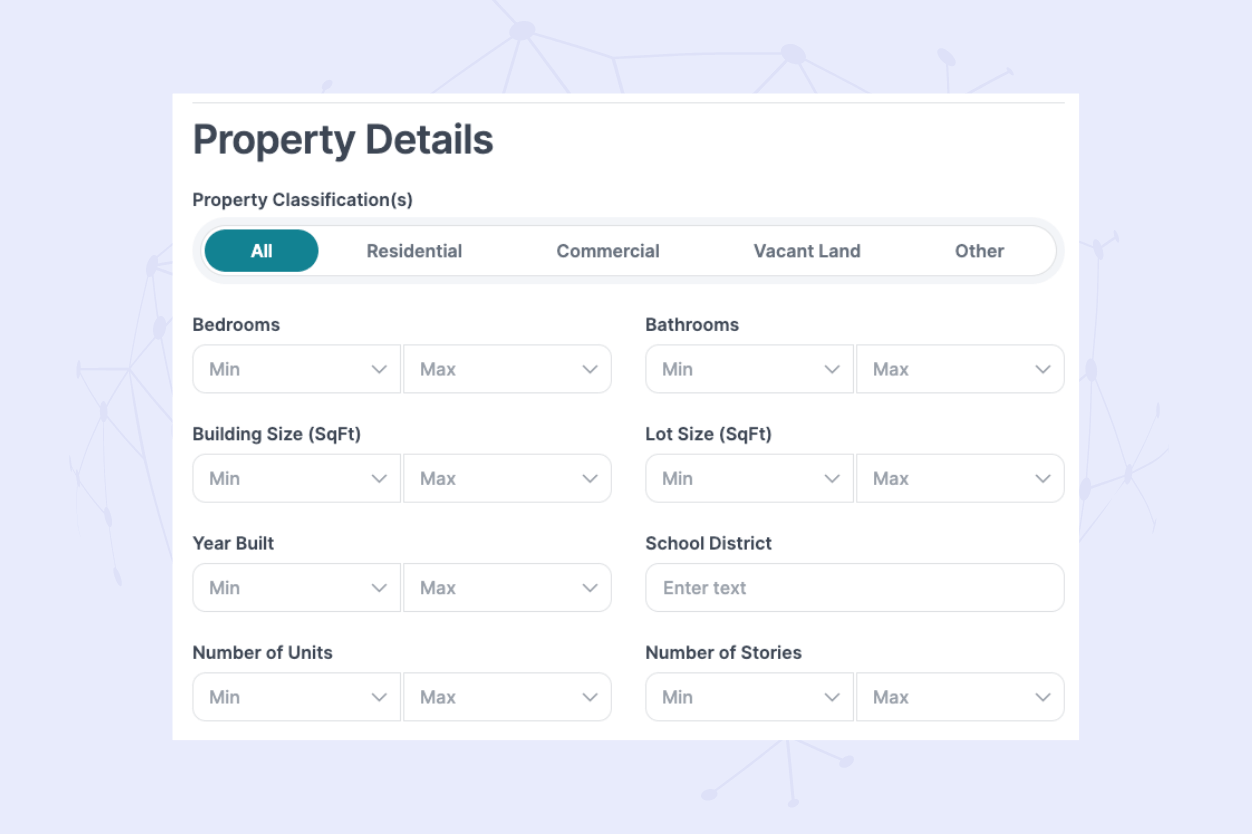This screenshot has height=834, width=1252.
Task: Open the Bedrooms Min dropdown
Action: pyautogui.click(x=296, y=369)
